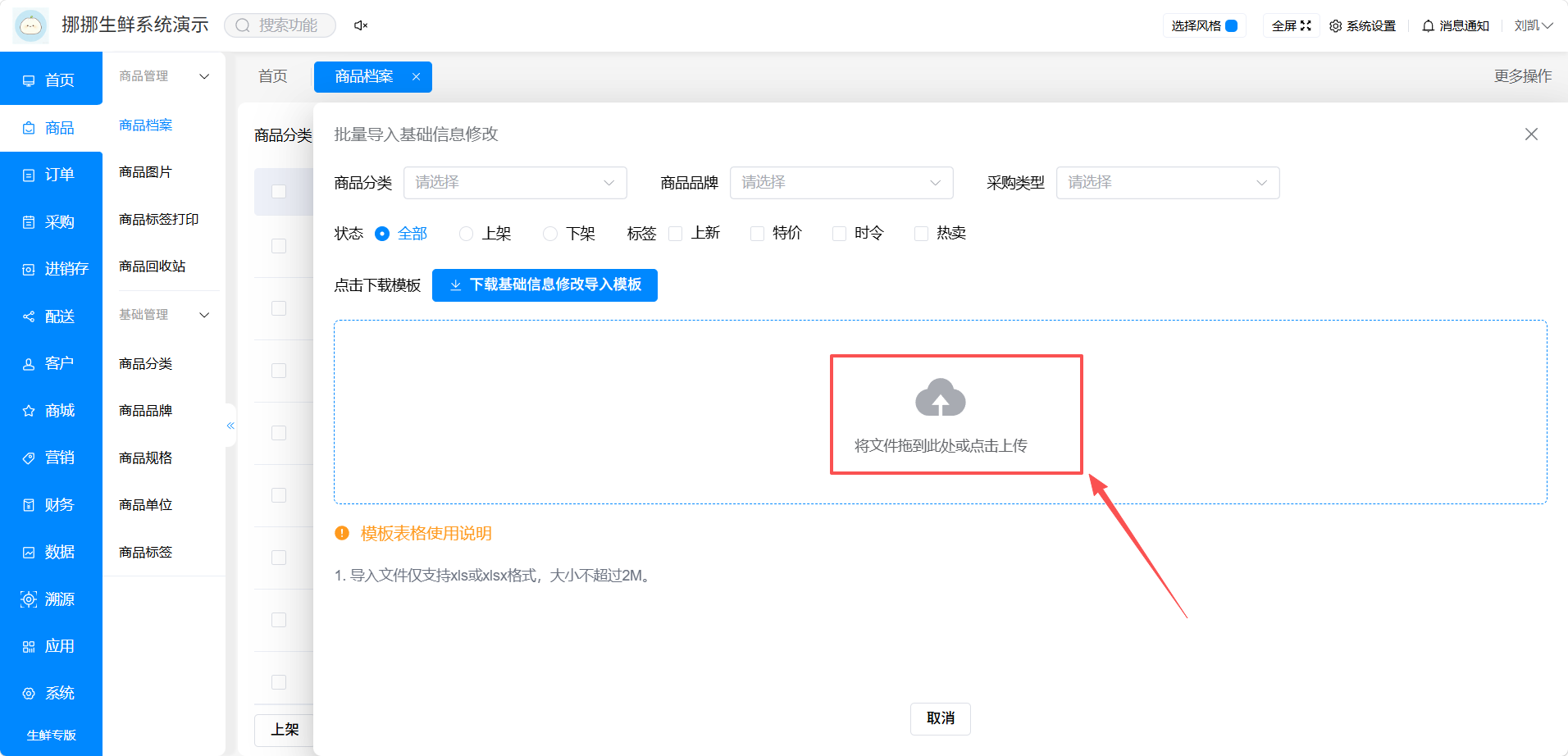Switch to 首页 tab

point(273,76)
